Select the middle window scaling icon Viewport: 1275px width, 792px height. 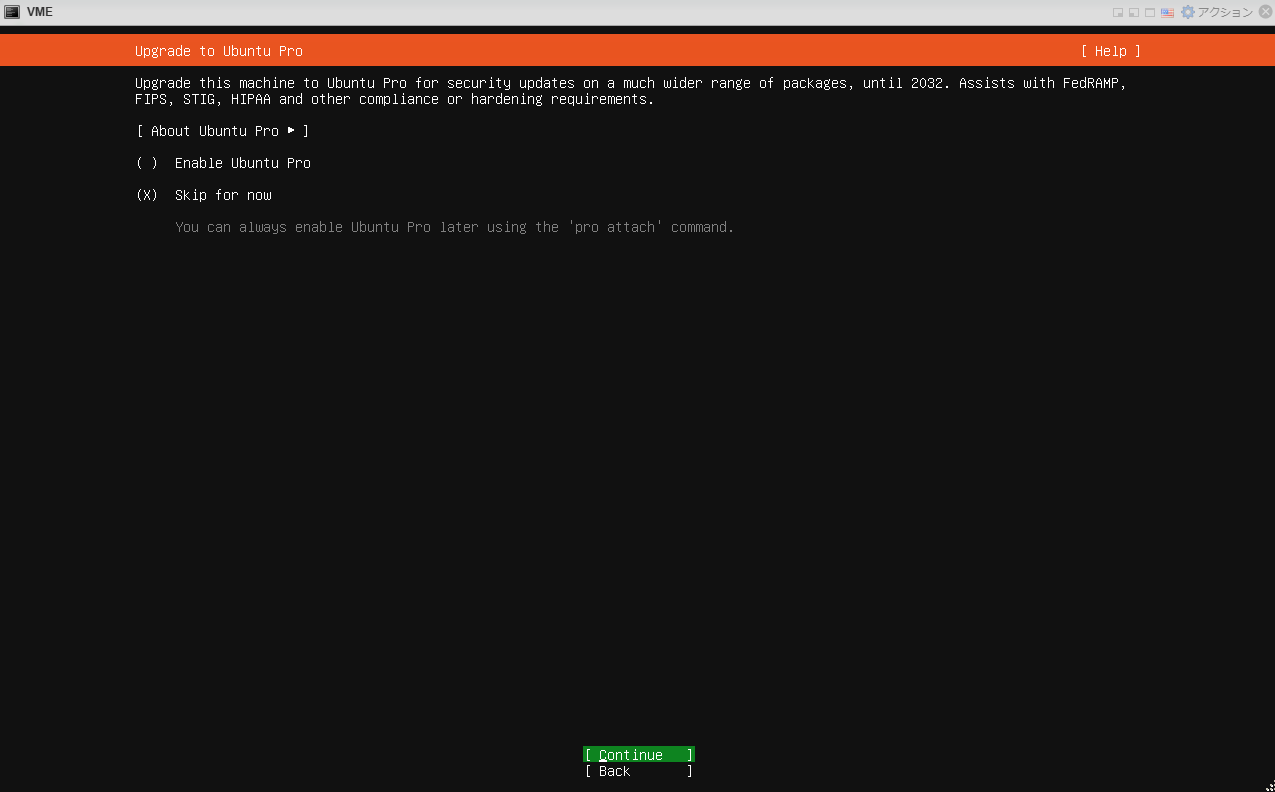(x=1133, y=11)
